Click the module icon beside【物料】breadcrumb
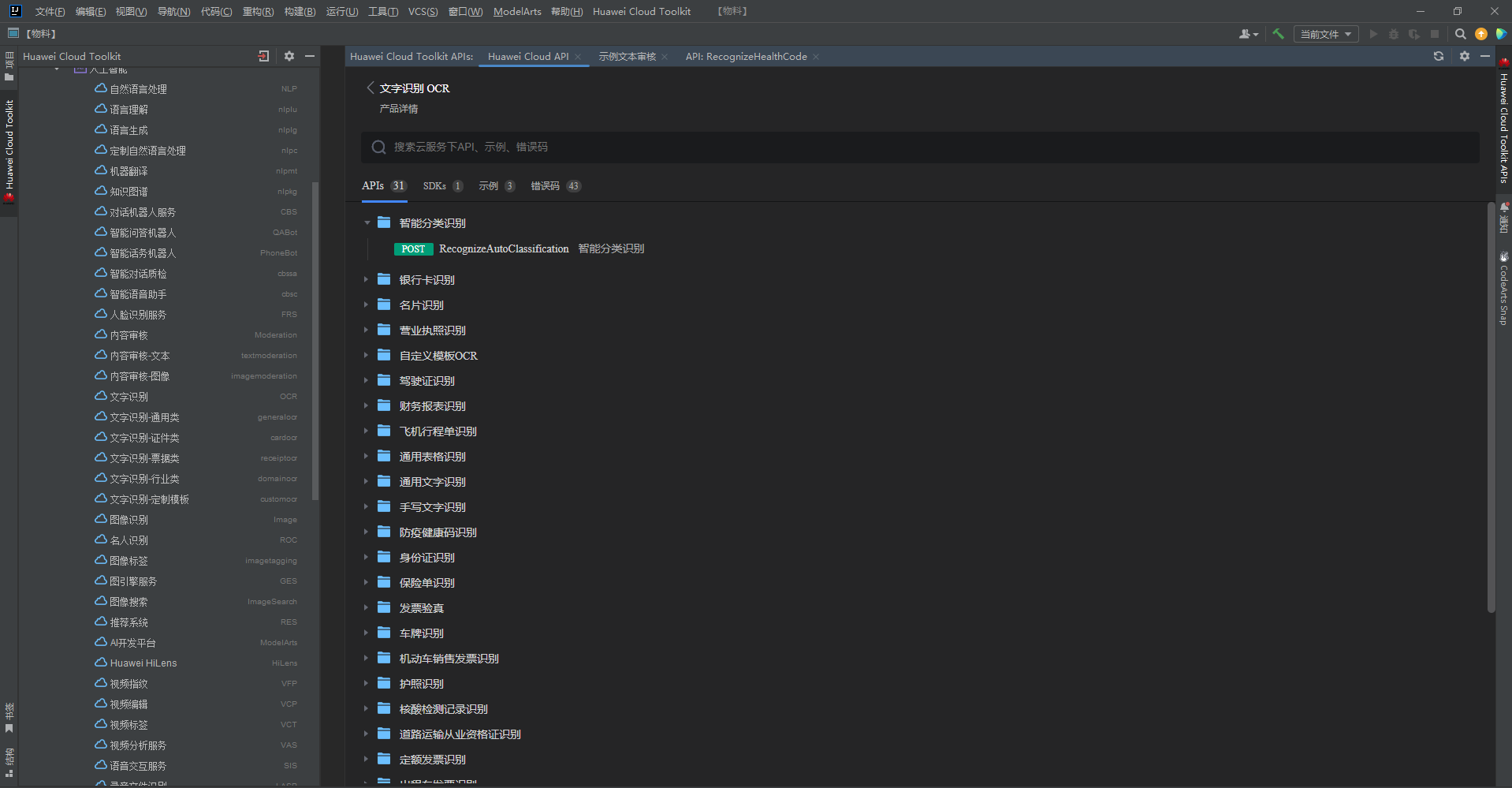 (13, 33)
